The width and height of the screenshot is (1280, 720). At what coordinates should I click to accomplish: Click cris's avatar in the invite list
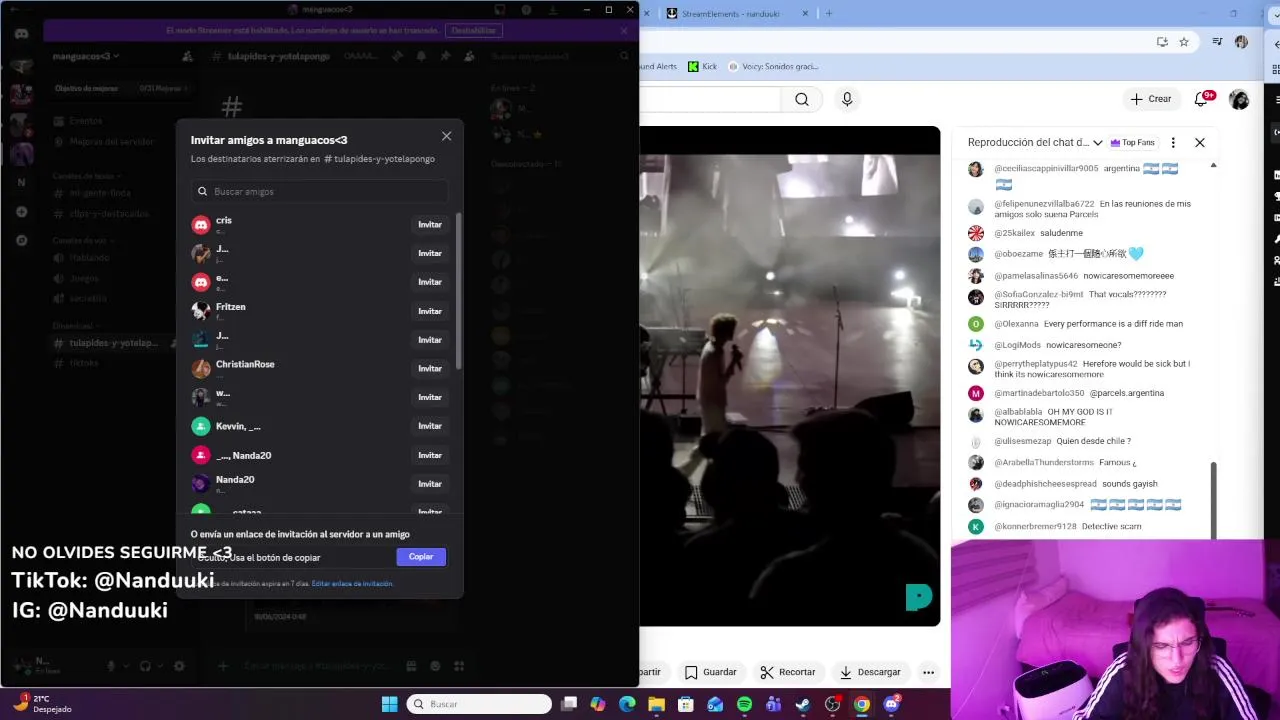pyautogui.click(x=201, y=225)
